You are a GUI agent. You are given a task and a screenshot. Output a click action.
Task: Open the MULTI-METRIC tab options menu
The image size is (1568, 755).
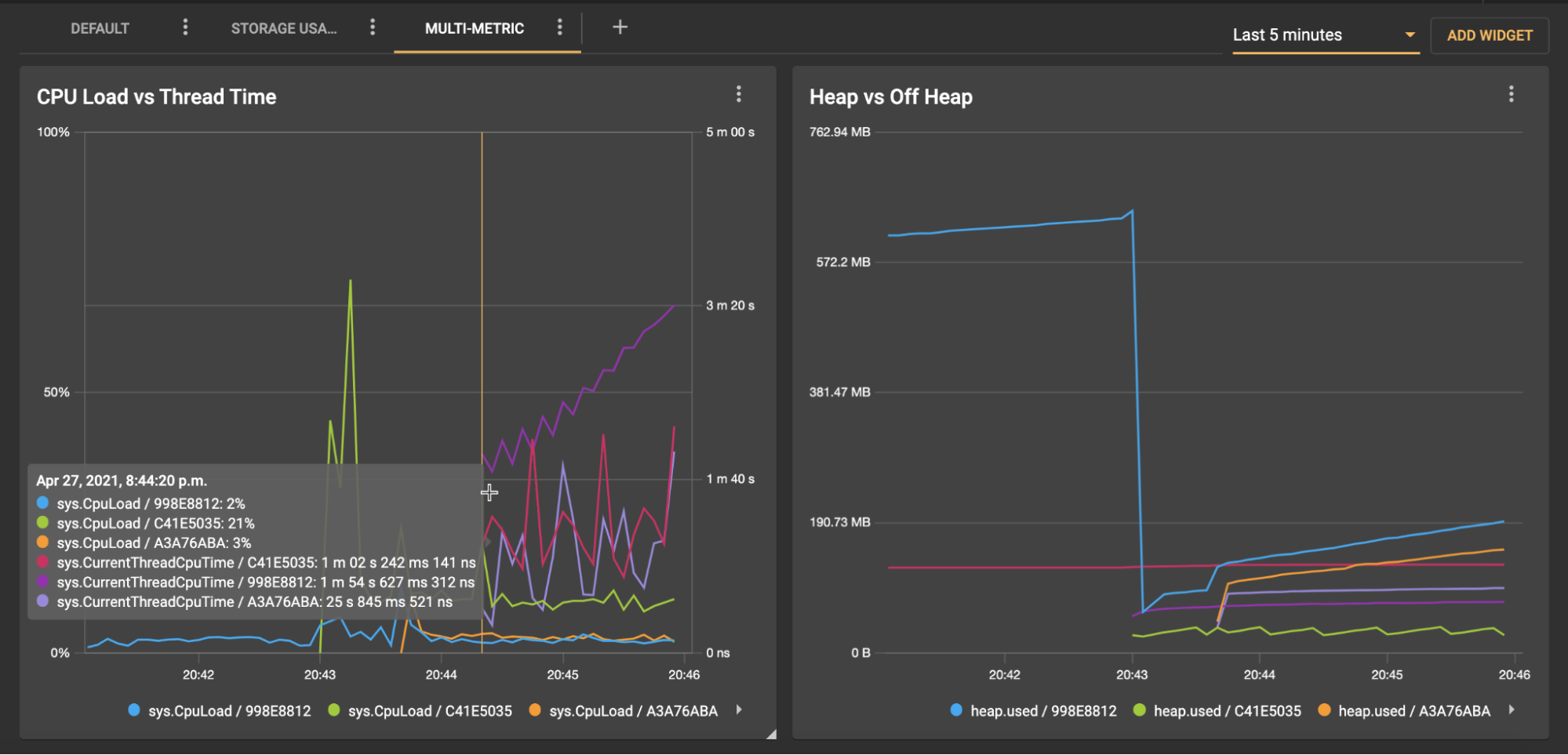tap(559, 27)
